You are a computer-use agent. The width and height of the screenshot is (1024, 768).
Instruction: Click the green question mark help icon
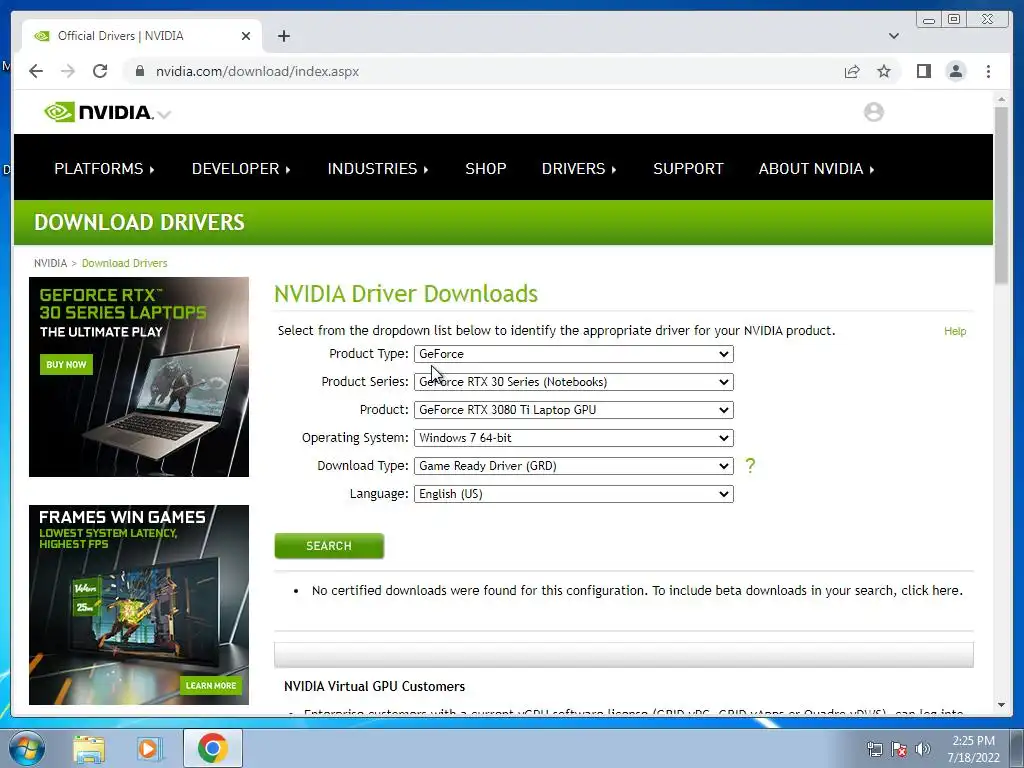coord(750,466)
